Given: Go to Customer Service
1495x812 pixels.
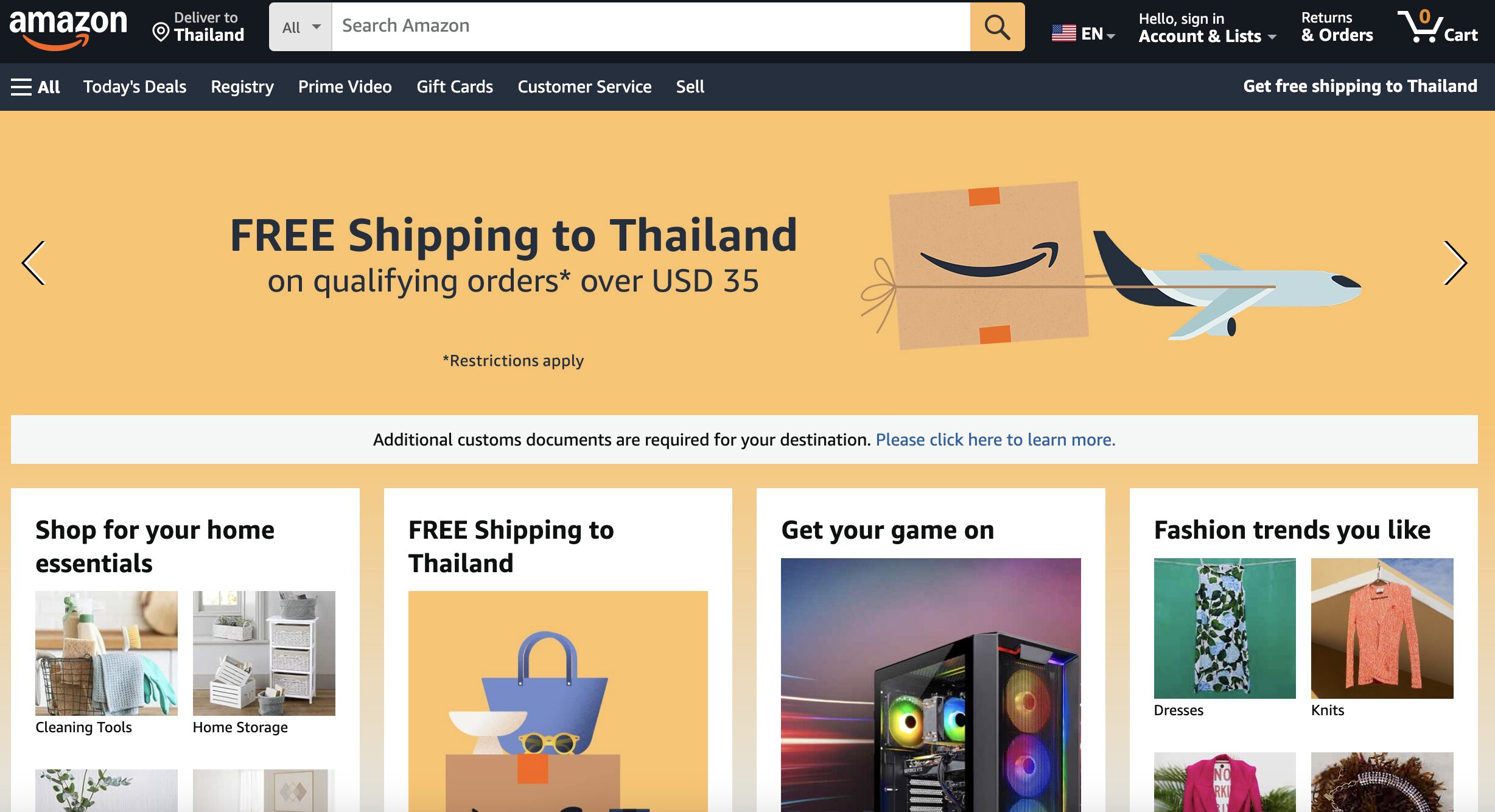Looking at the screenshot, I should point(584,87).
